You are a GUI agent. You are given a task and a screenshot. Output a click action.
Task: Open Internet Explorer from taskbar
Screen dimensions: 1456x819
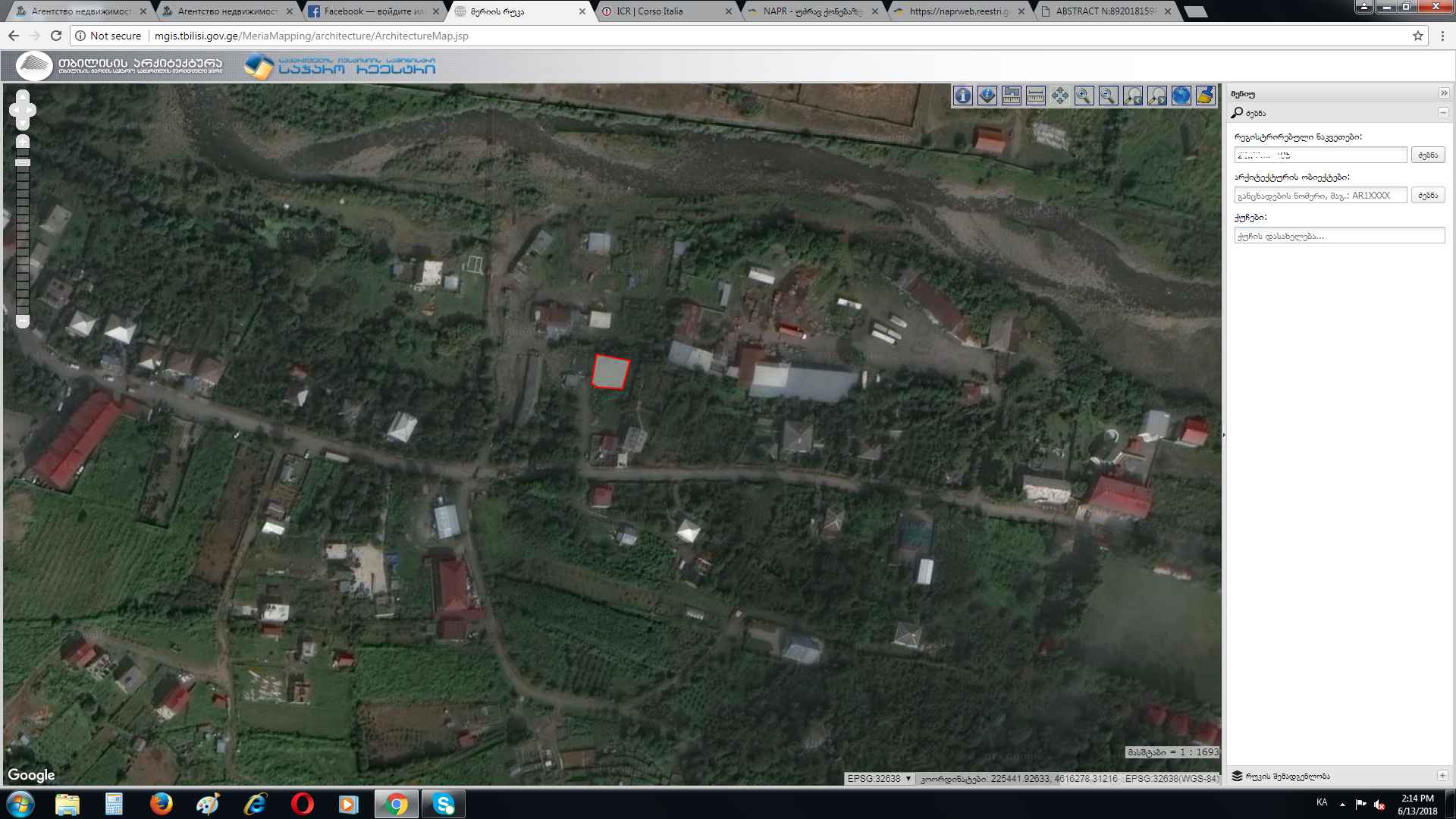pos(255,804)
